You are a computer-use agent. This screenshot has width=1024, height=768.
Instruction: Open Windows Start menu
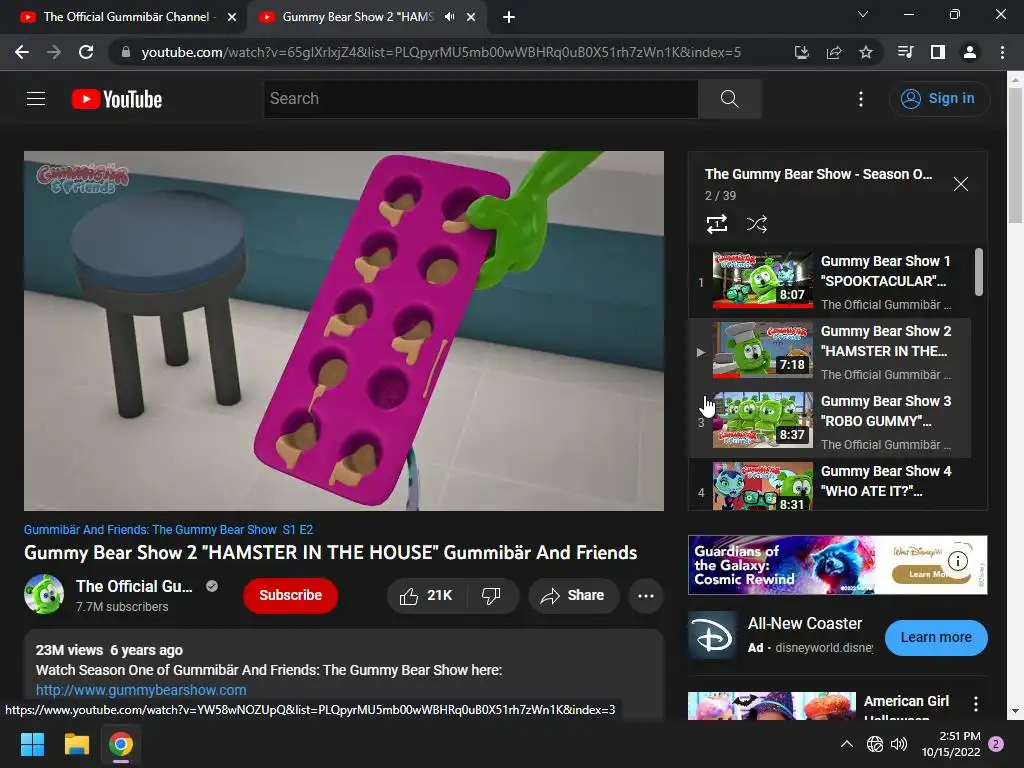32,744
